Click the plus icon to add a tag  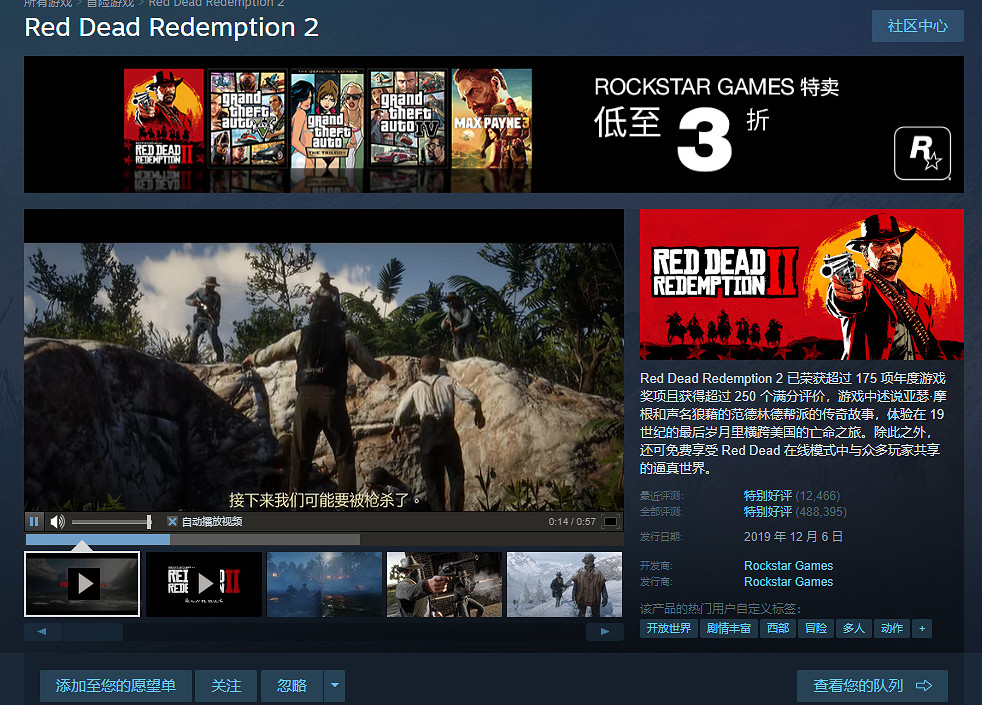922,628
